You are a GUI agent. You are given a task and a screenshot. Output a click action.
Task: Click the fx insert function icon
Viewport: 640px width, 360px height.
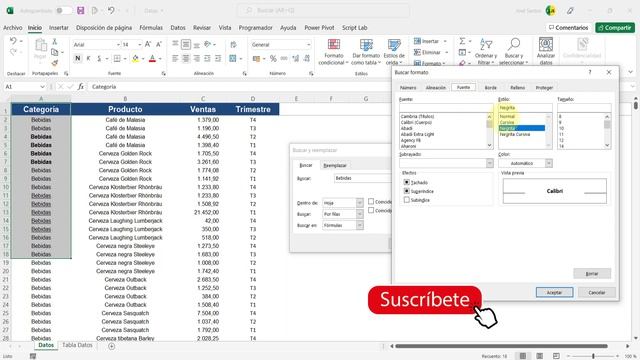[81, 87]
